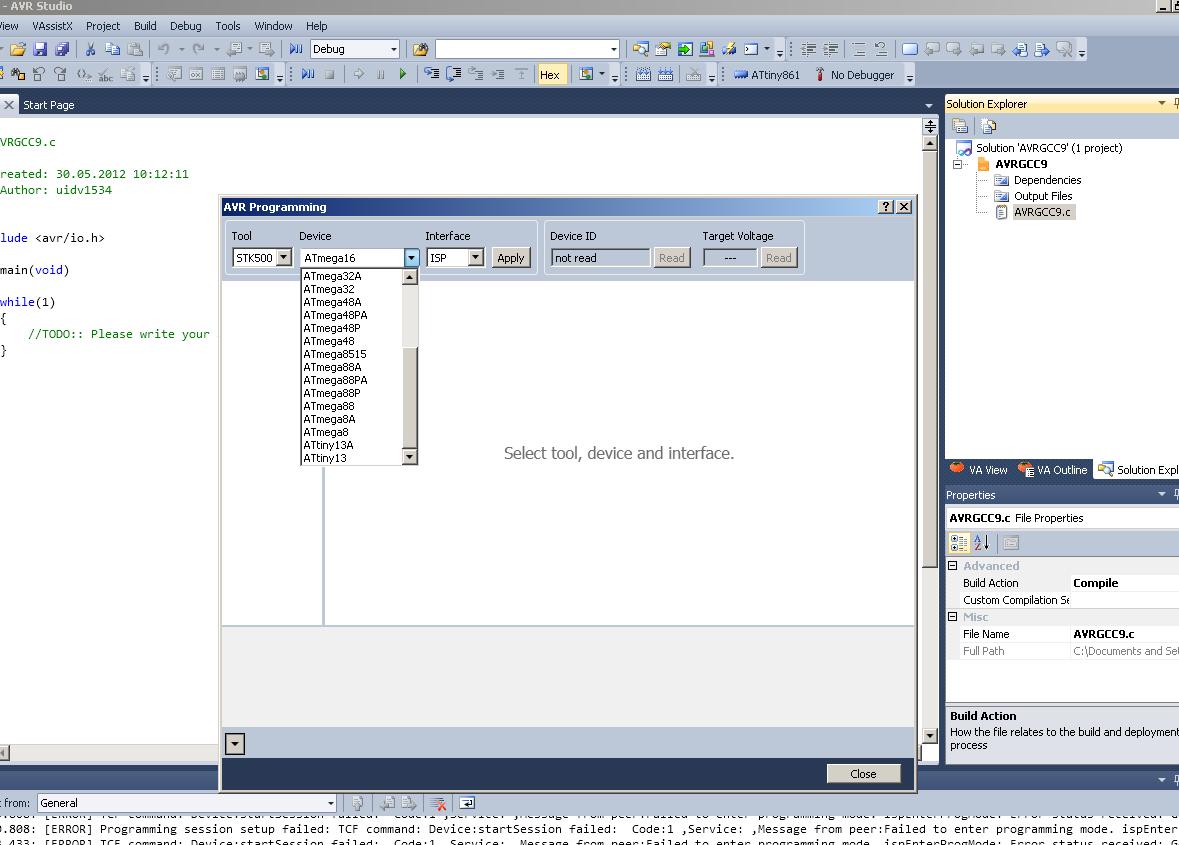Click the Save floppy disk icon
The image size is (1179, 845).
(x=40, y=50)
